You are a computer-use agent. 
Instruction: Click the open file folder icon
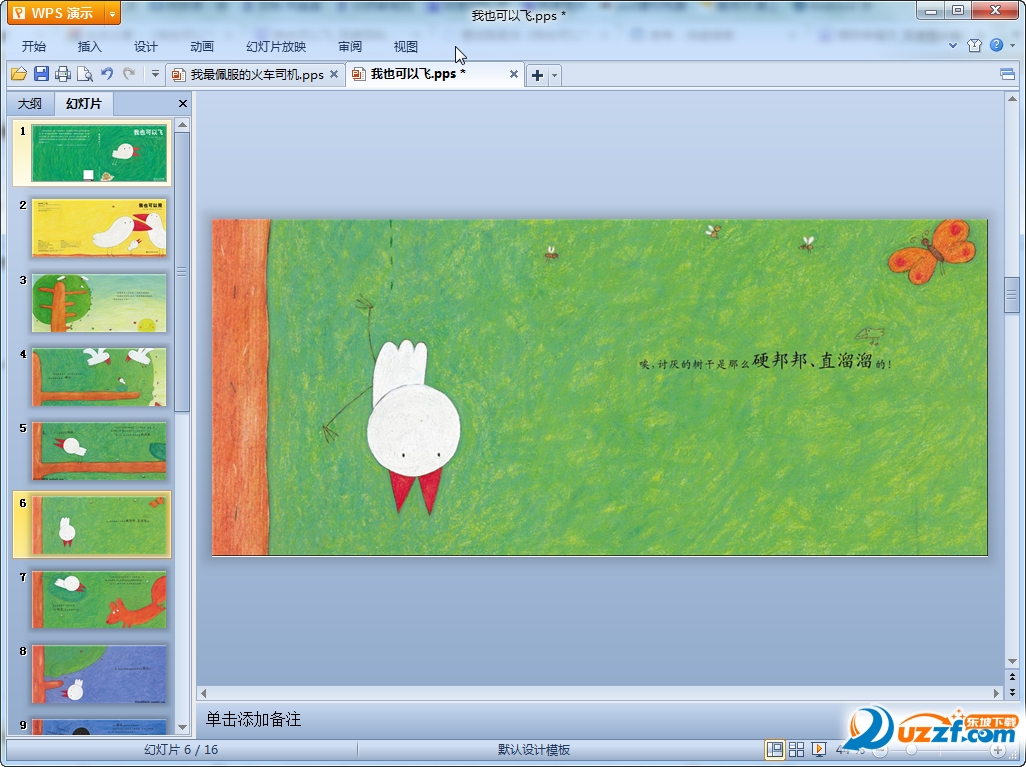(18, 74)
